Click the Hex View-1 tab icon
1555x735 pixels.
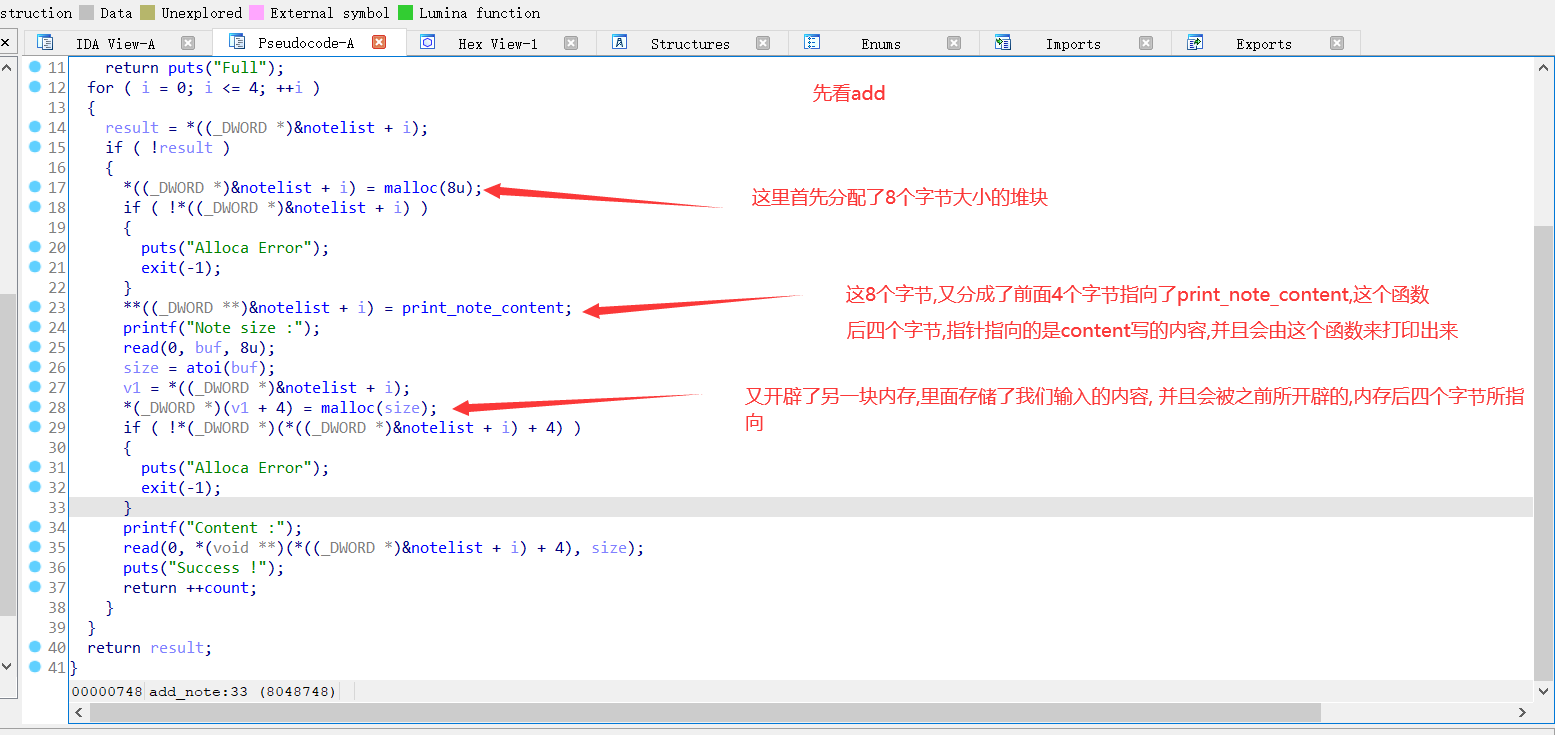click(428, 42)
